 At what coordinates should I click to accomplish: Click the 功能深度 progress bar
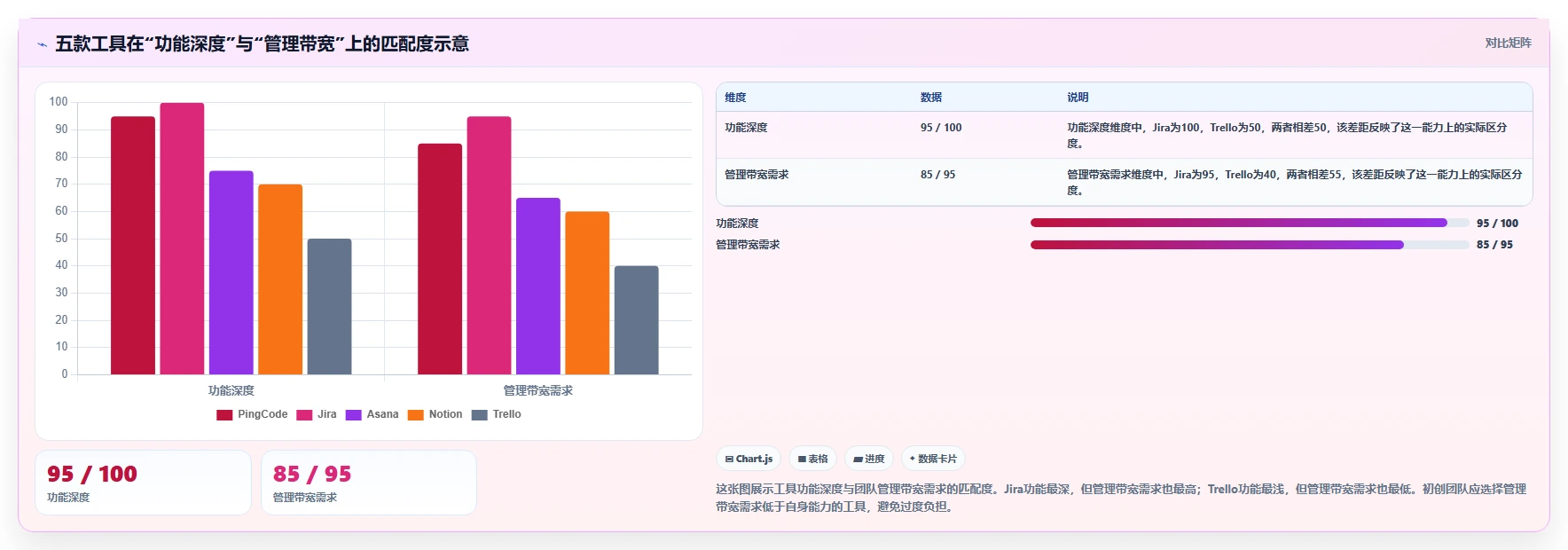pos(1250,224)
